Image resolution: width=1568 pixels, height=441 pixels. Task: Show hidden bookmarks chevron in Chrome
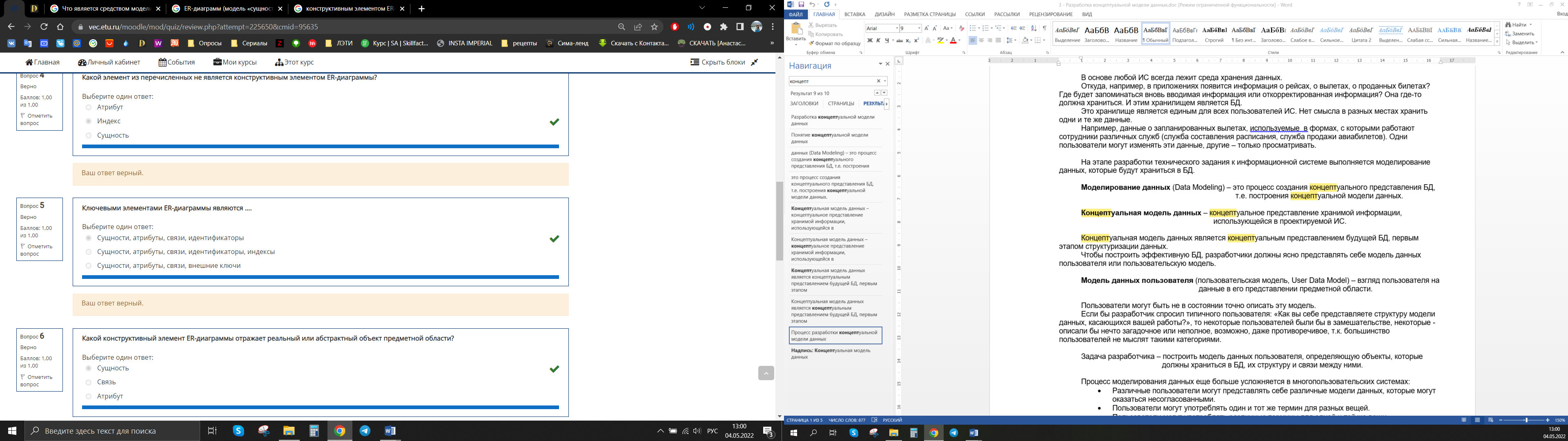coord(772,43)
